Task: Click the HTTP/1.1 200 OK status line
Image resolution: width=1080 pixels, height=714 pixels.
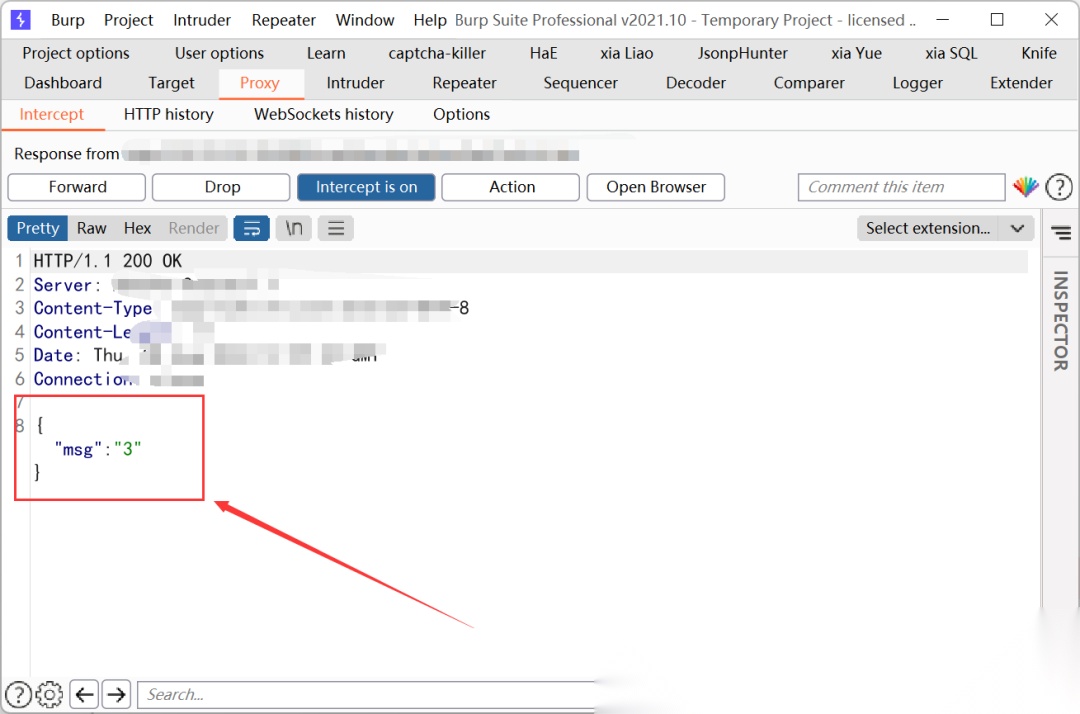Action: pos(107,261)
